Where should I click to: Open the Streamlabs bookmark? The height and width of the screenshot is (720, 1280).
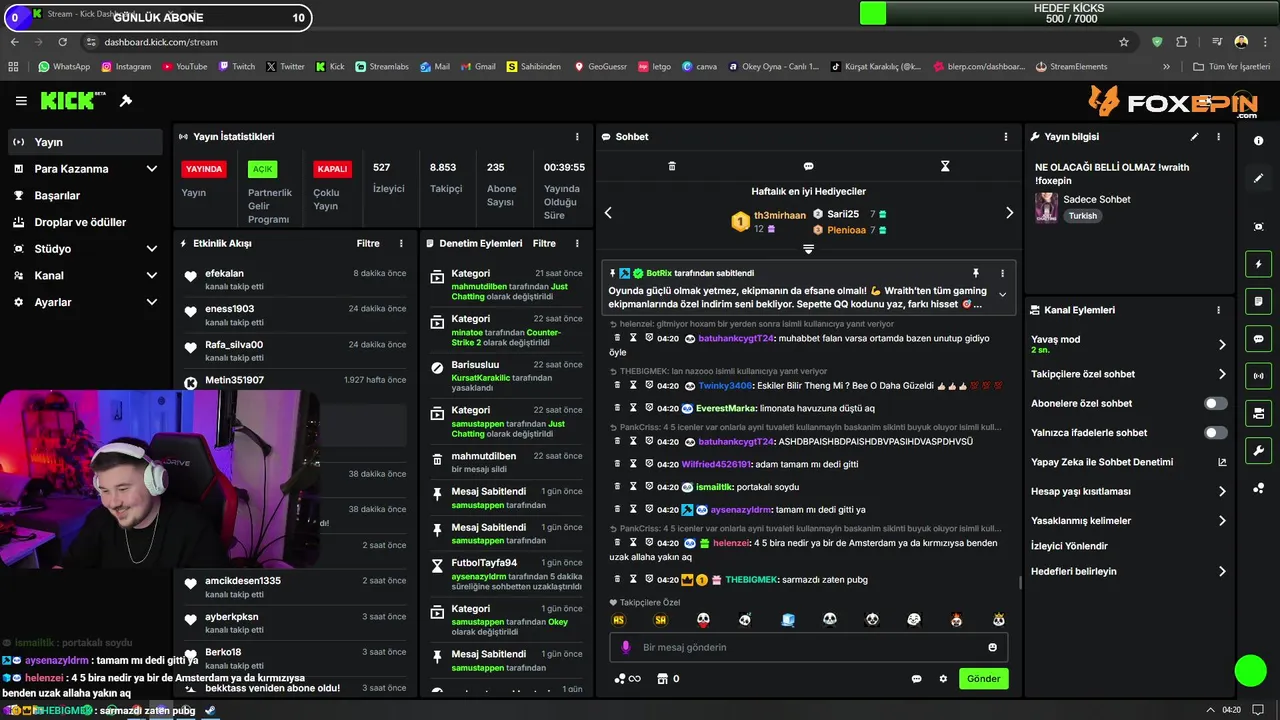pyautogui.click(x=382, y=67)
